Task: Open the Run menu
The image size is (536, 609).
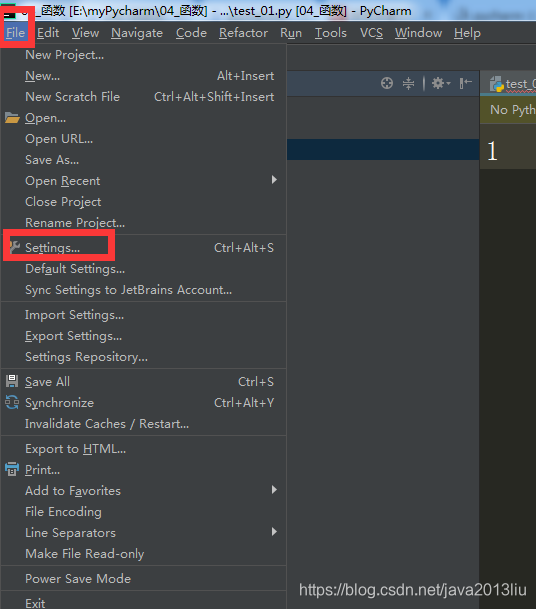Action: pyautogui.click(x=291, y=33)
